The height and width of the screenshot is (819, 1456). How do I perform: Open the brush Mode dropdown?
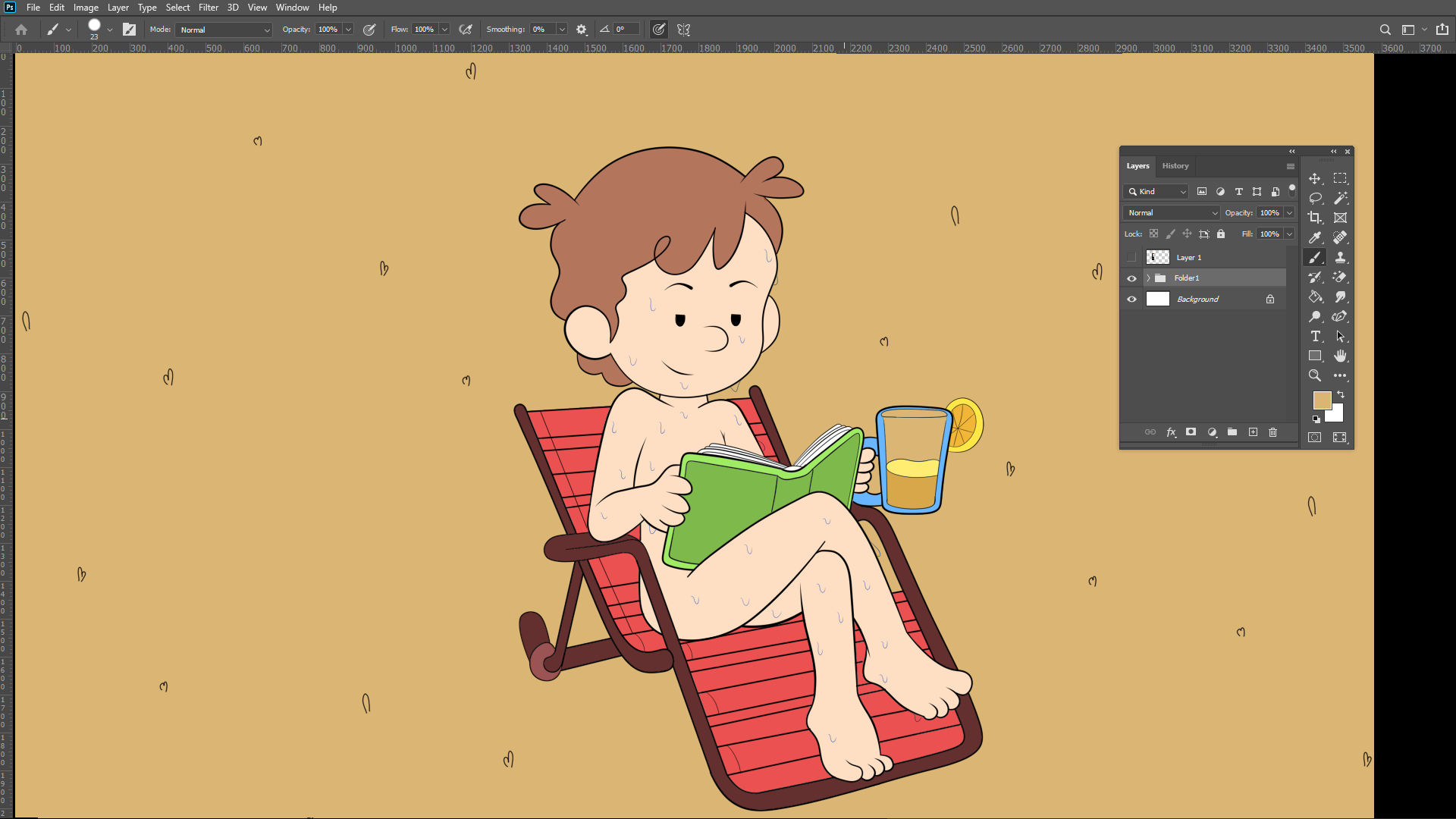coord(224,30)
